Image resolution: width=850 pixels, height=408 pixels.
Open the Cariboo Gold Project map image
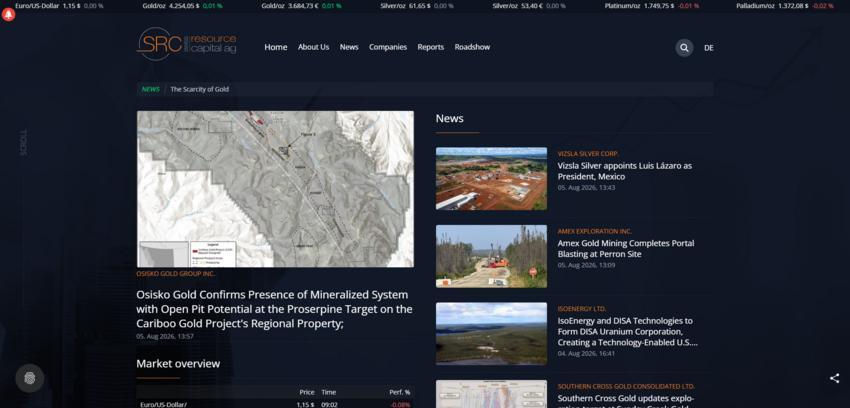(x=275, y=189)
